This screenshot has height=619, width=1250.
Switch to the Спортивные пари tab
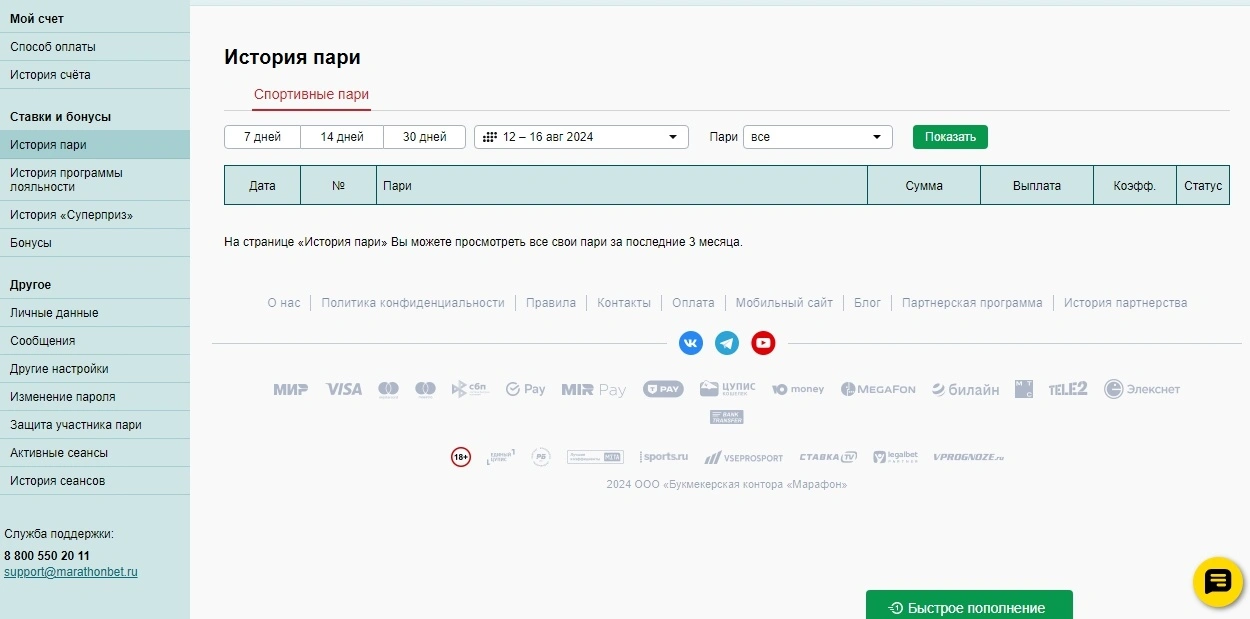pos(311,94)
